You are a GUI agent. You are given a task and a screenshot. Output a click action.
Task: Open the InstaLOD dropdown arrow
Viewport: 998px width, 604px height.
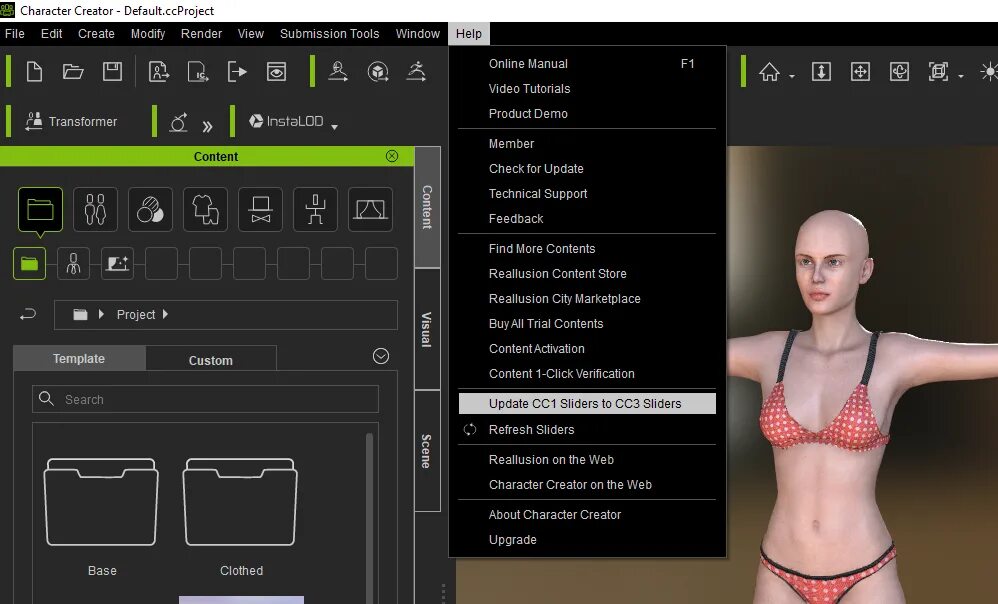[x=334, y=126]
